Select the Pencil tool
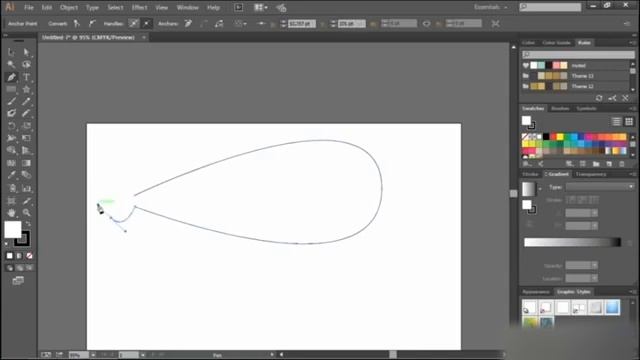 tap(27, 101)
